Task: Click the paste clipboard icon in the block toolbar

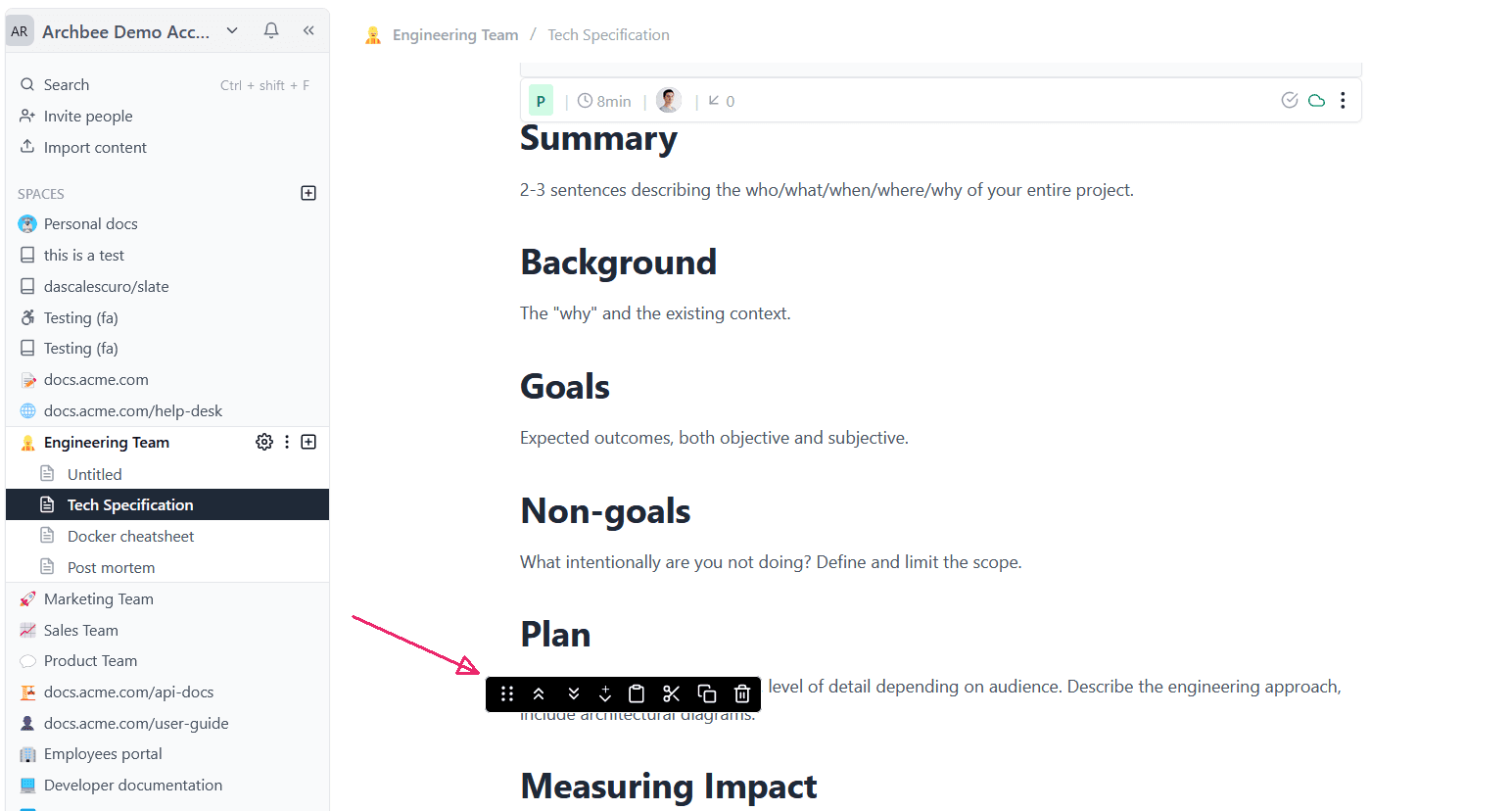Action: click(x=637, y=694)
